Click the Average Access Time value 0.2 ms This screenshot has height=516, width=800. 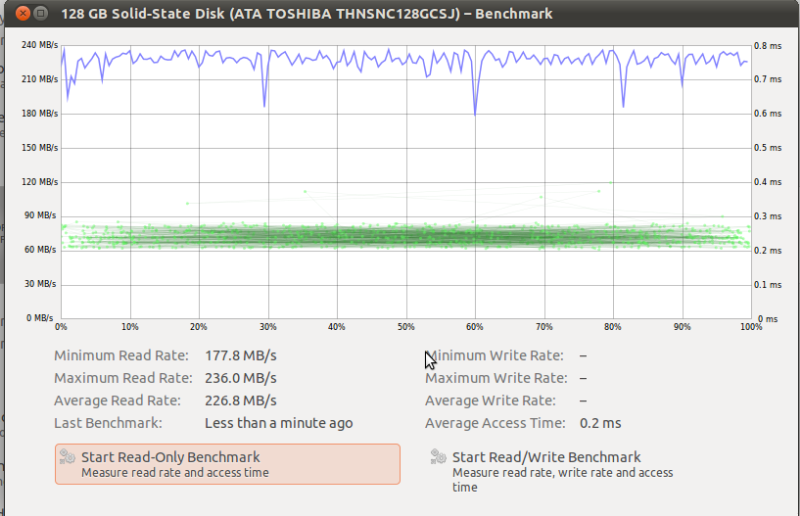pyautogui.click(x=600, y=423)
